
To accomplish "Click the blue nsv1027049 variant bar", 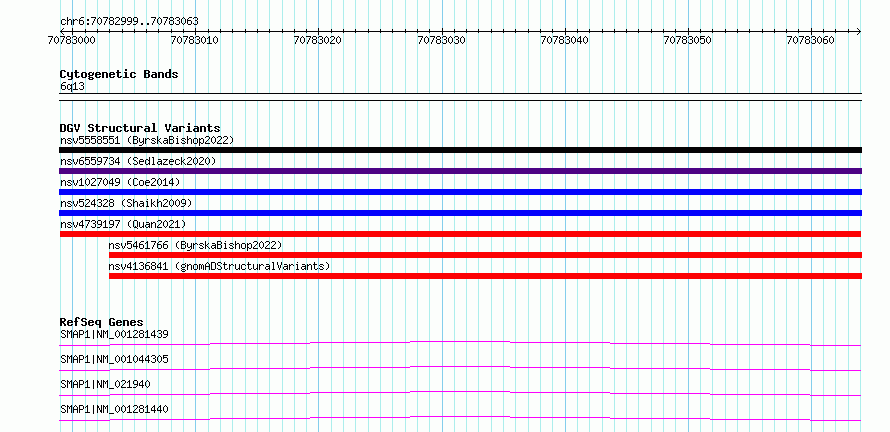I will (460, 192).
